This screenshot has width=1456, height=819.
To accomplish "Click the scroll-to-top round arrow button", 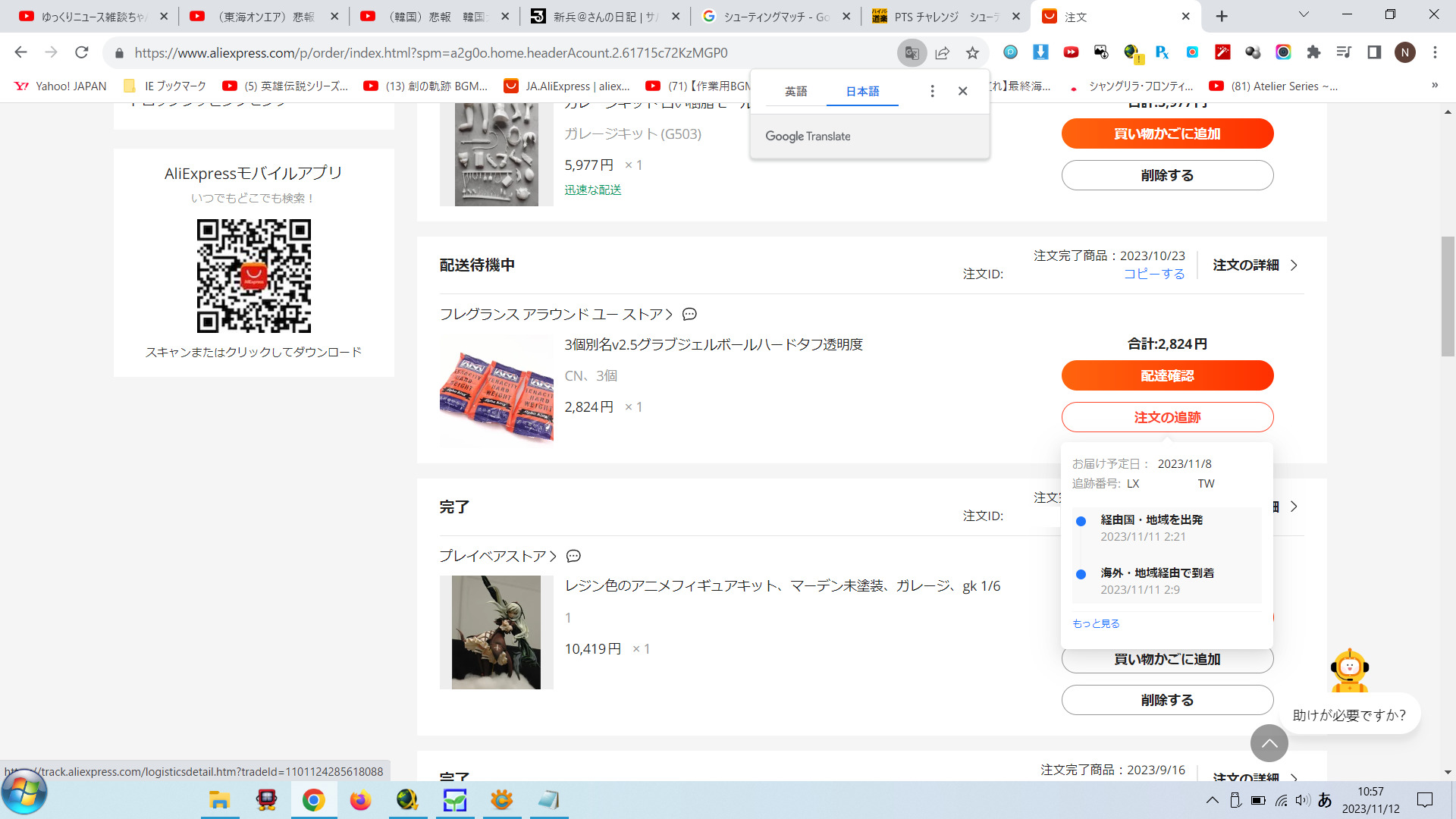I will pyautogui.click(x=1269, y=743).
